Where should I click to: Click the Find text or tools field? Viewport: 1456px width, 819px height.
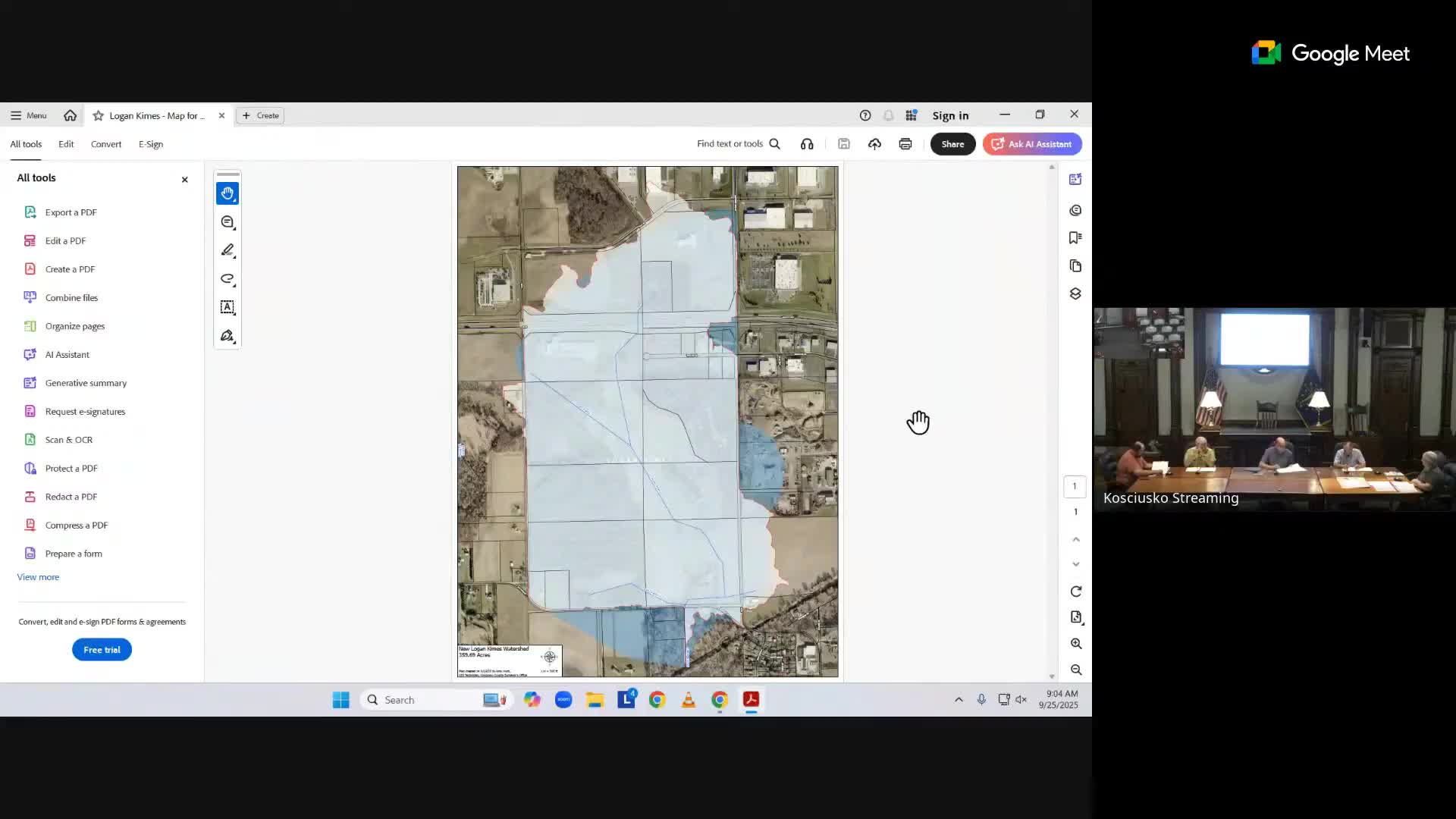click(x=730, y=144)
